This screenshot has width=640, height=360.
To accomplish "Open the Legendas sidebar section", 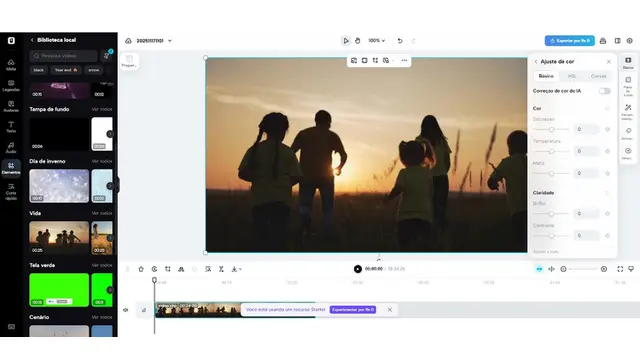I will [x=11, y=86].
